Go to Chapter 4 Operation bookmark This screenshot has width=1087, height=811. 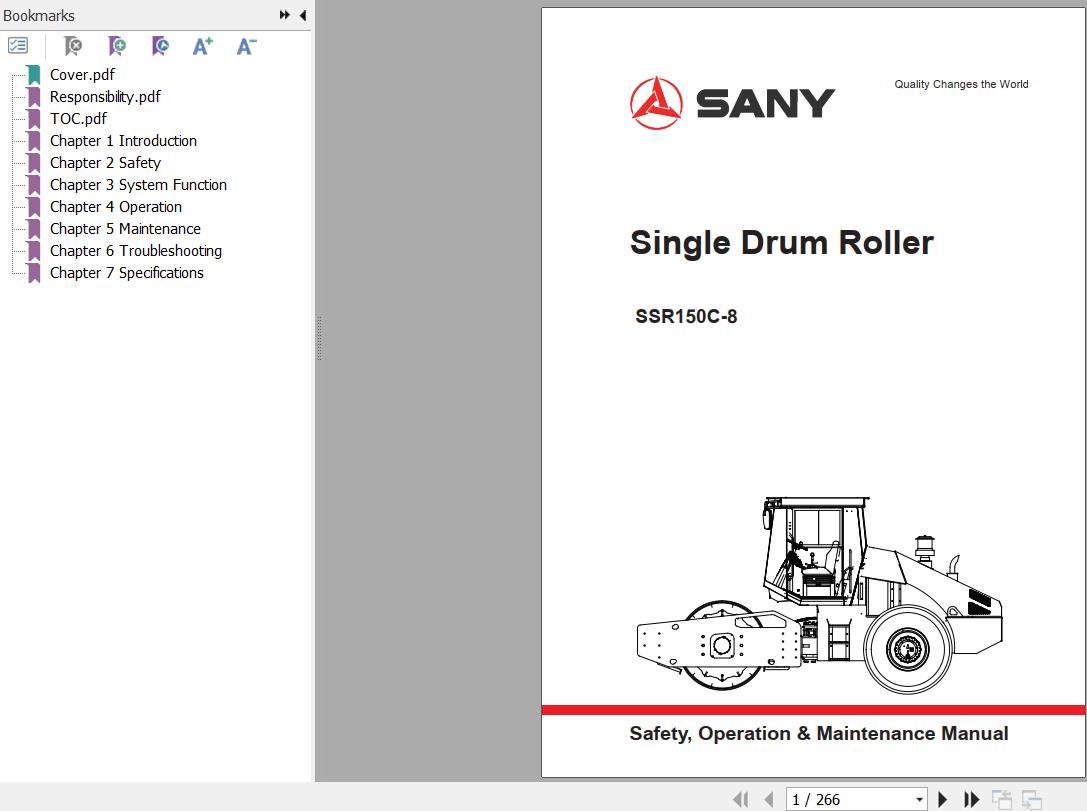[116, 207]
